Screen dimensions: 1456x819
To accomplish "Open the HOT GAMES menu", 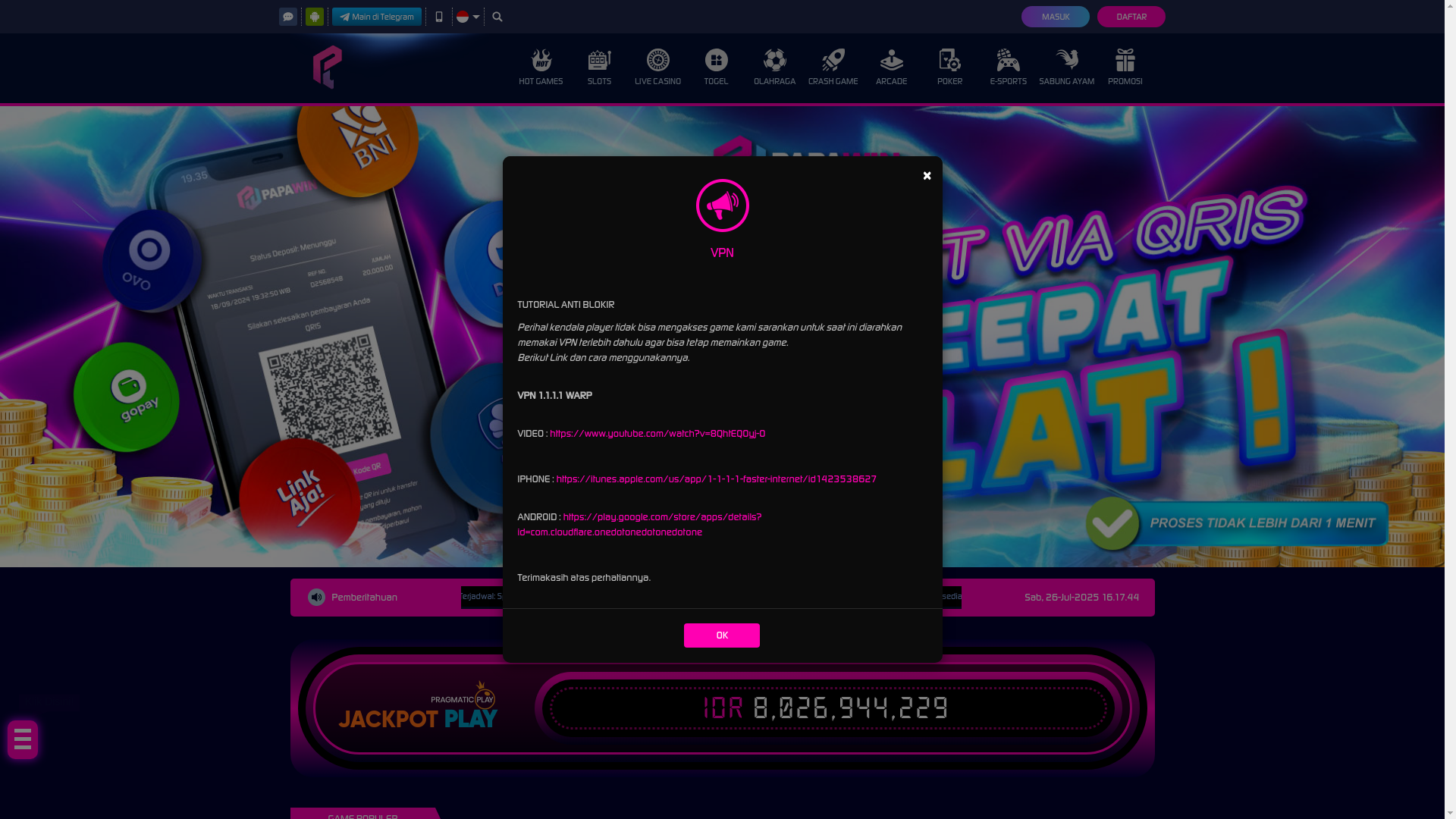I will (x=541, y=67).
